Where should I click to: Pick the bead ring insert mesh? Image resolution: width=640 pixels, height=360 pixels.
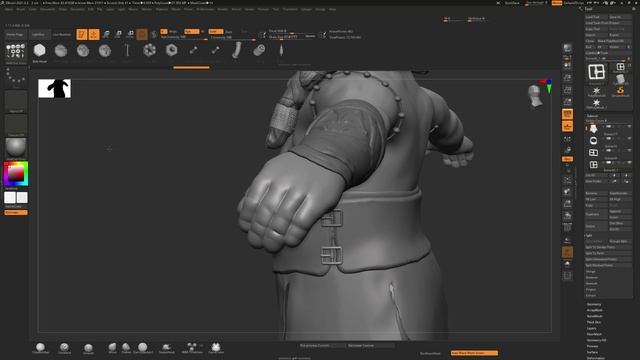149,50
